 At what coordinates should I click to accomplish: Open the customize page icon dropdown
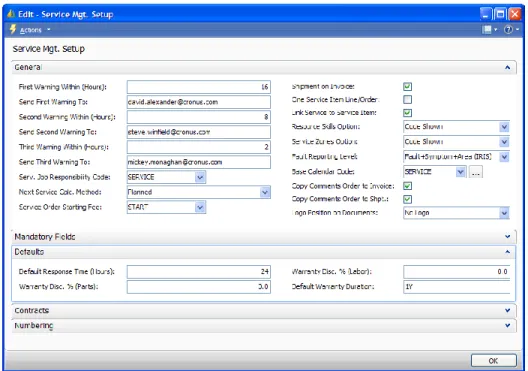pos(489,30)
